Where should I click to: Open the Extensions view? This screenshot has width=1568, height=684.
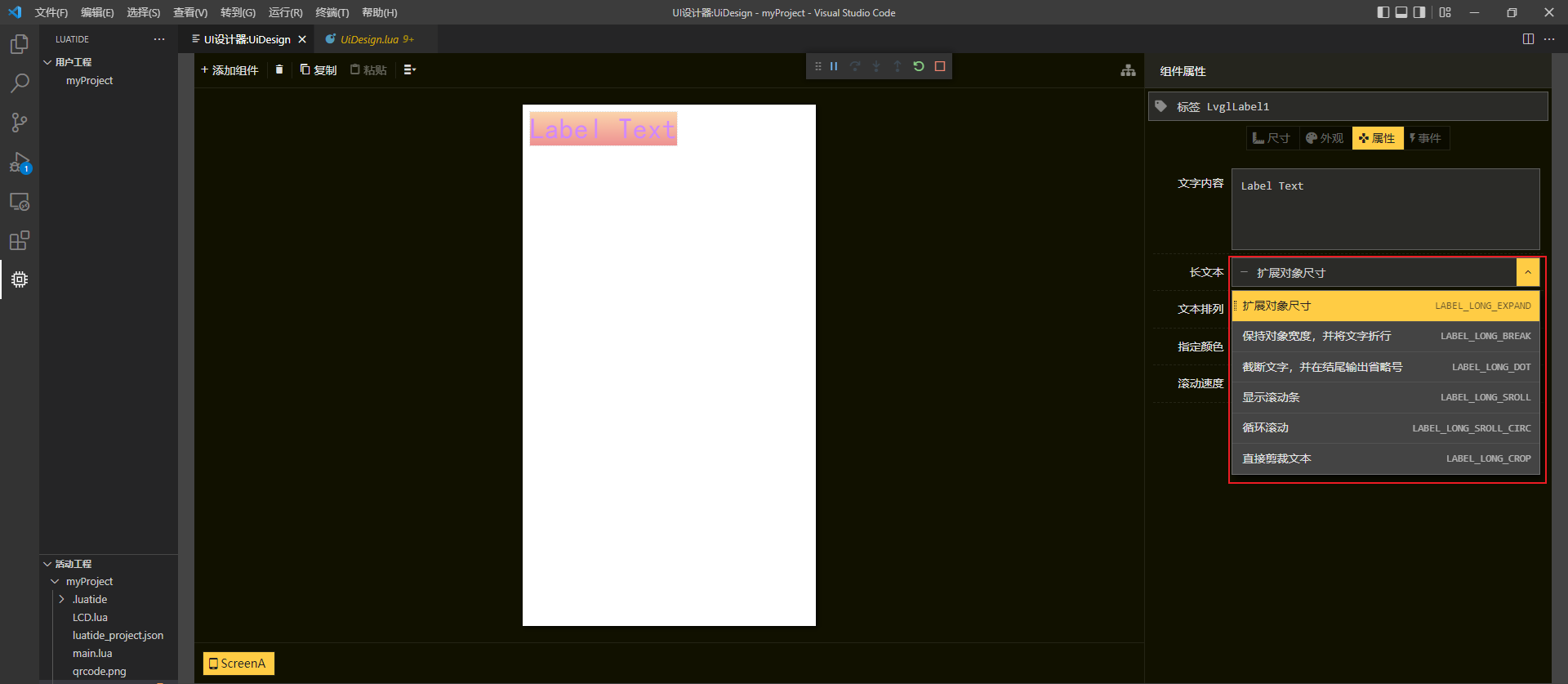click(20, 240)
